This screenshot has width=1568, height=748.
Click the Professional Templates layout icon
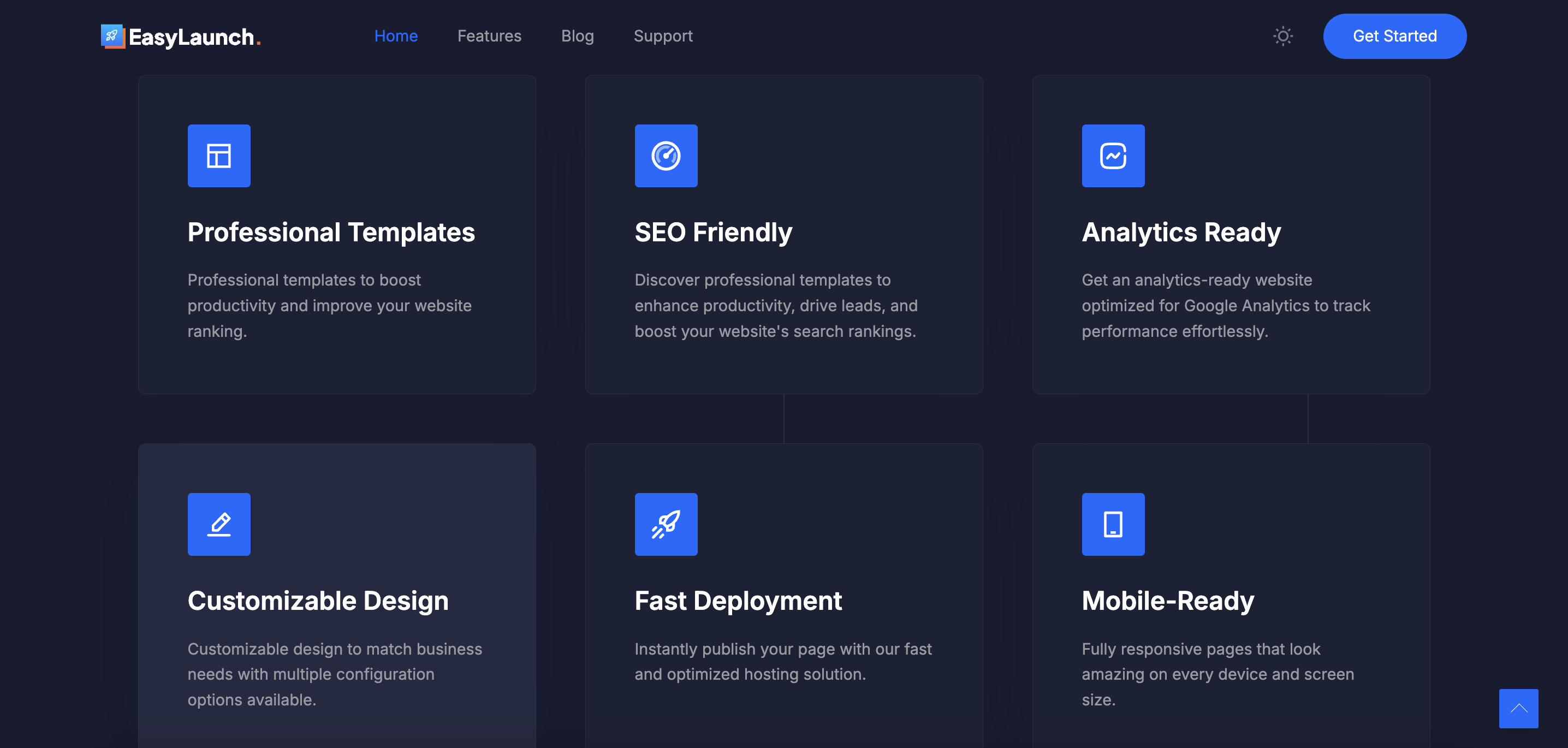[218, 156]
